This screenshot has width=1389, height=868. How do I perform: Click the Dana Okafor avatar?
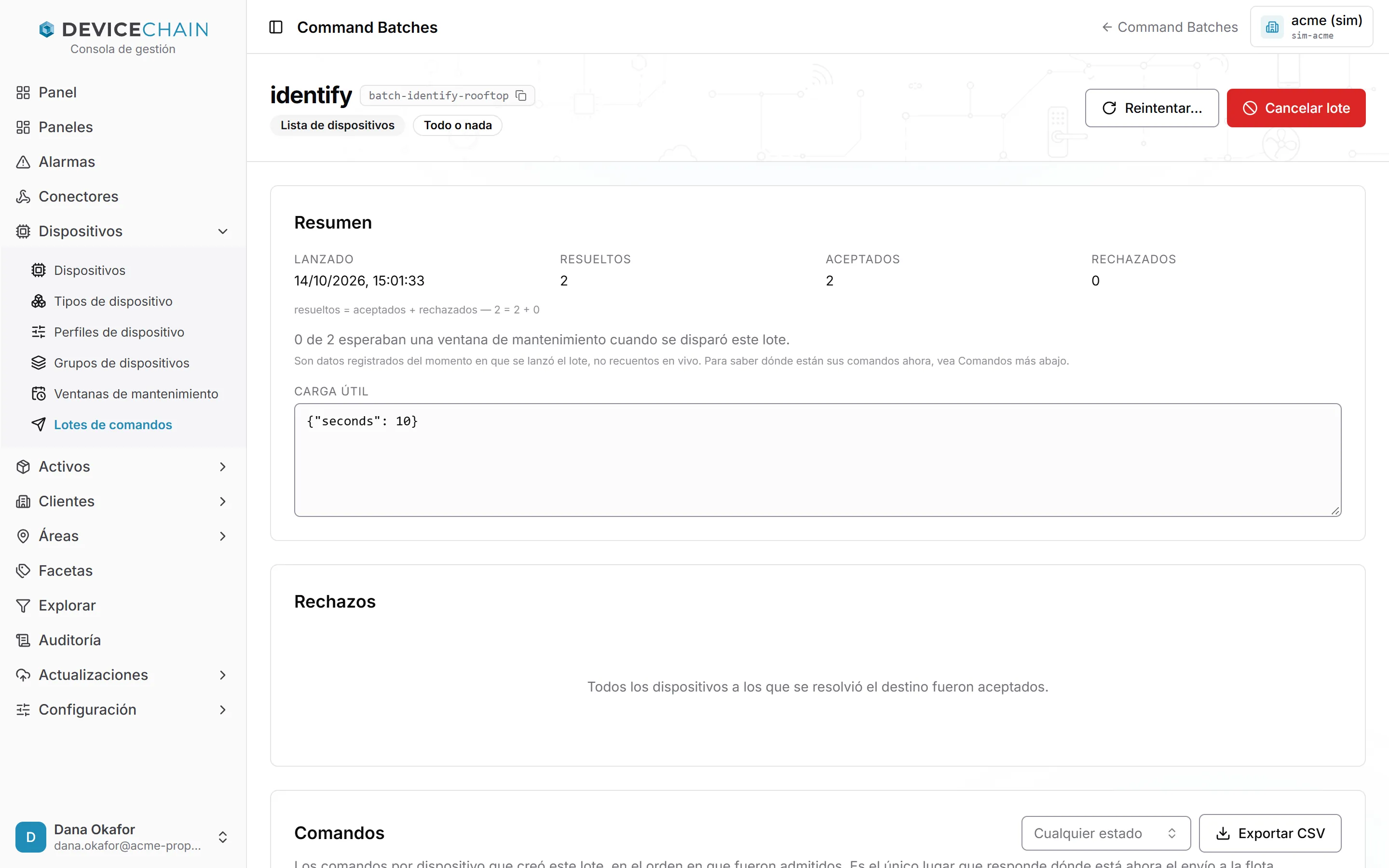point(30,837)
